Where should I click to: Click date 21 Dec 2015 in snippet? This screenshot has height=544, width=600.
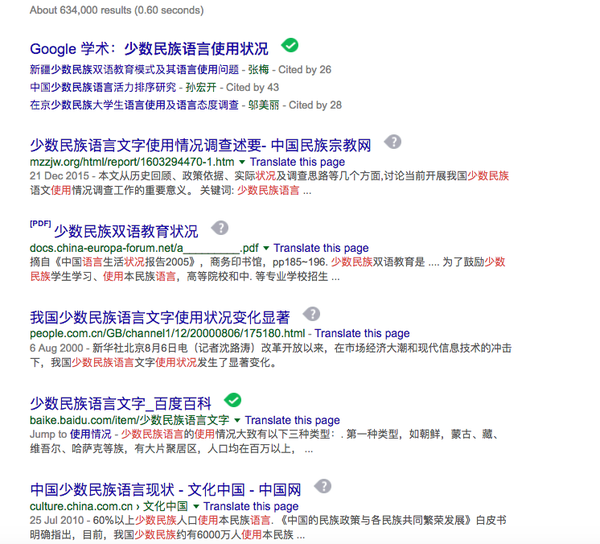click(59, 176)
